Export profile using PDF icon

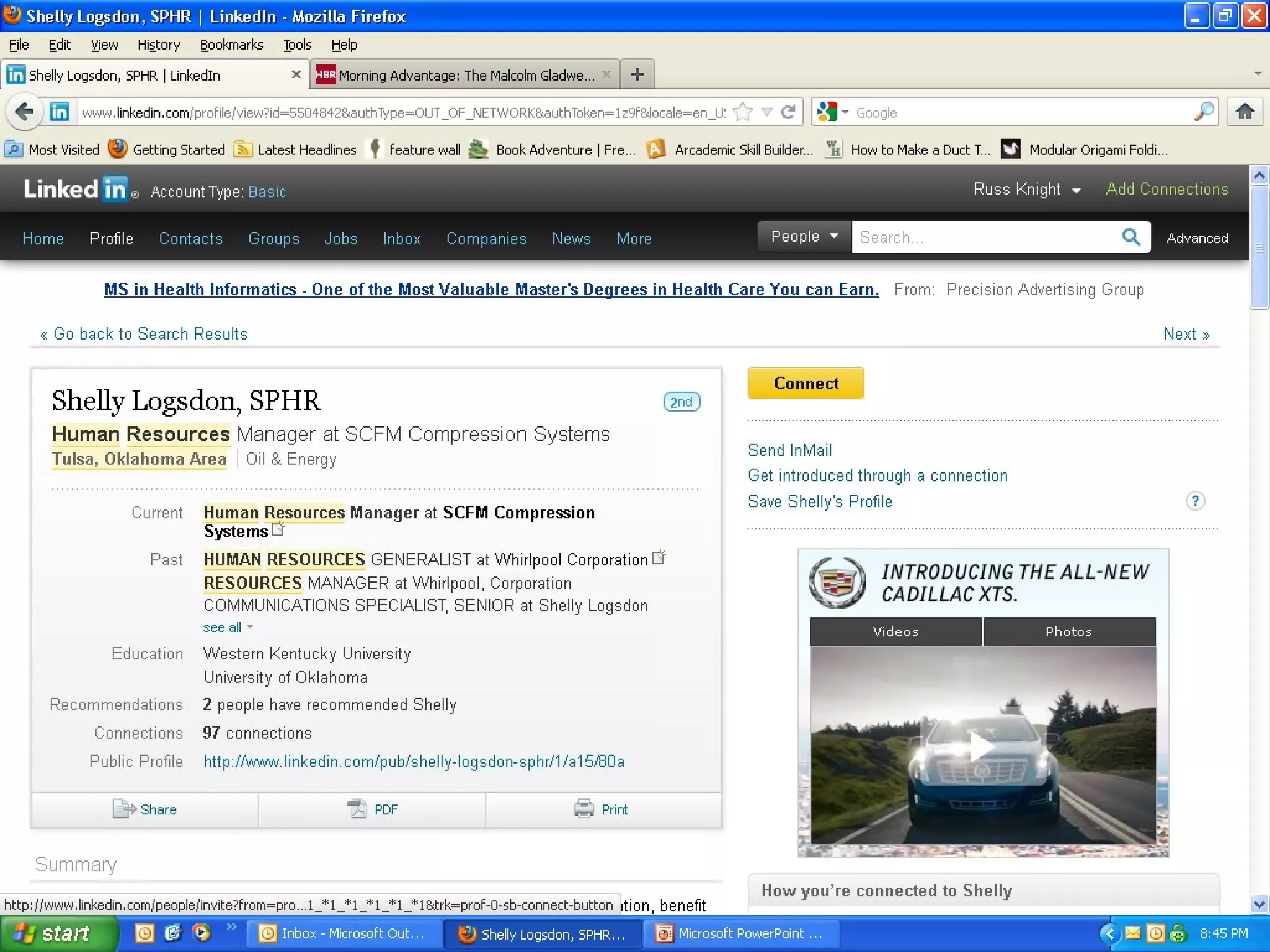click(357, 809)
